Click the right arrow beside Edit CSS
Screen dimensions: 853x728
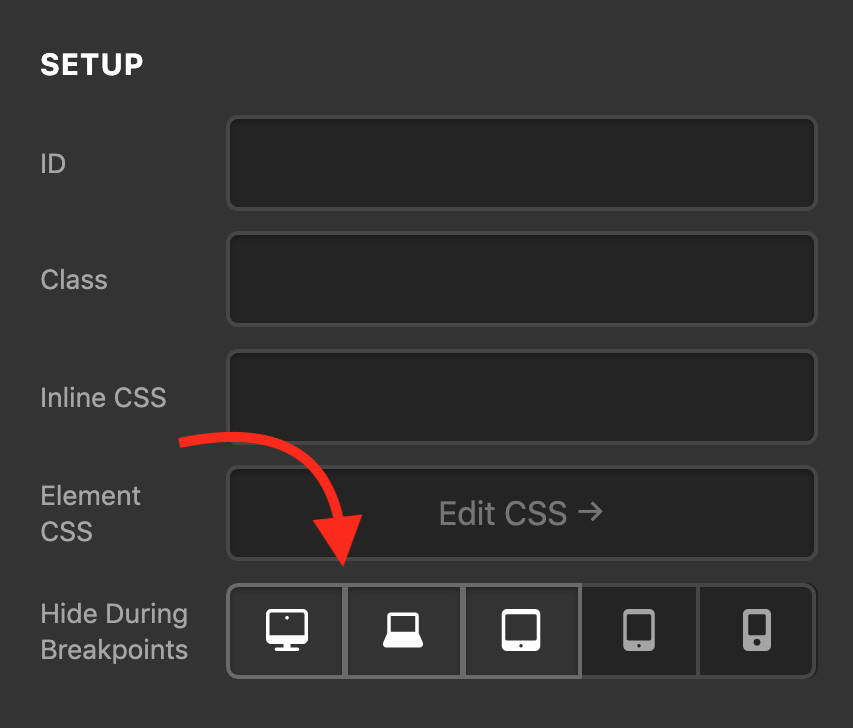(590, 512)
